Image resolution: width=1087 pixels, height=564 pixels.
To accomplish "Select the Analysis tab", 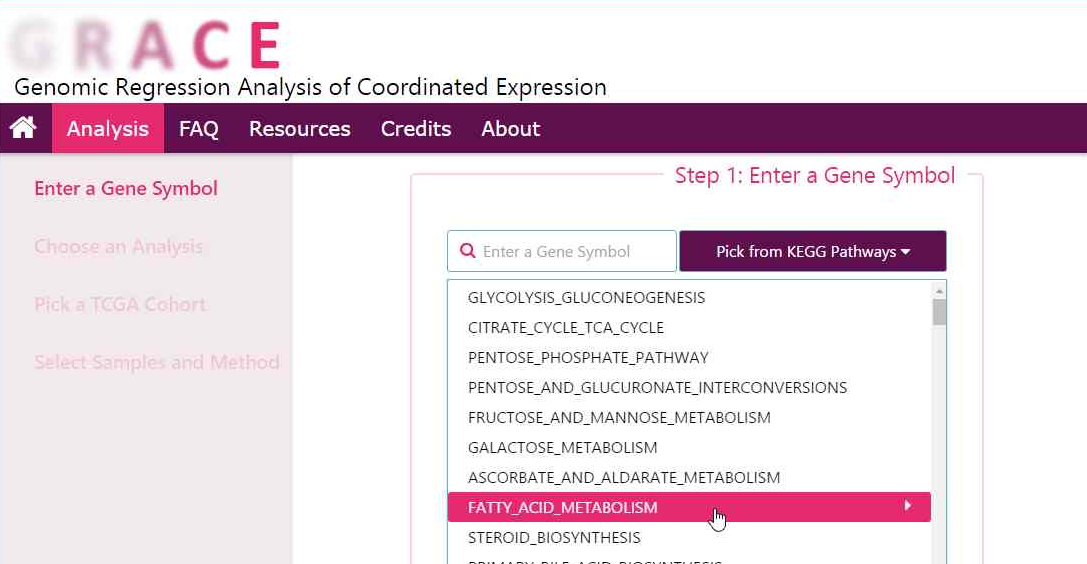I will [x=108, y=129].
